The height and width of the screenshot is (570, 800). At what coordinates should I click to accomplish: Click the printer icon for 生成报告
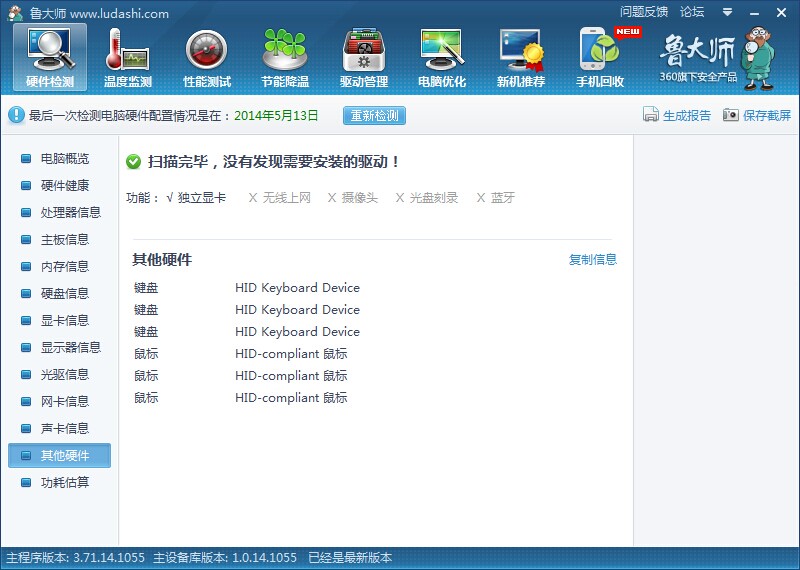coord(651,115)
